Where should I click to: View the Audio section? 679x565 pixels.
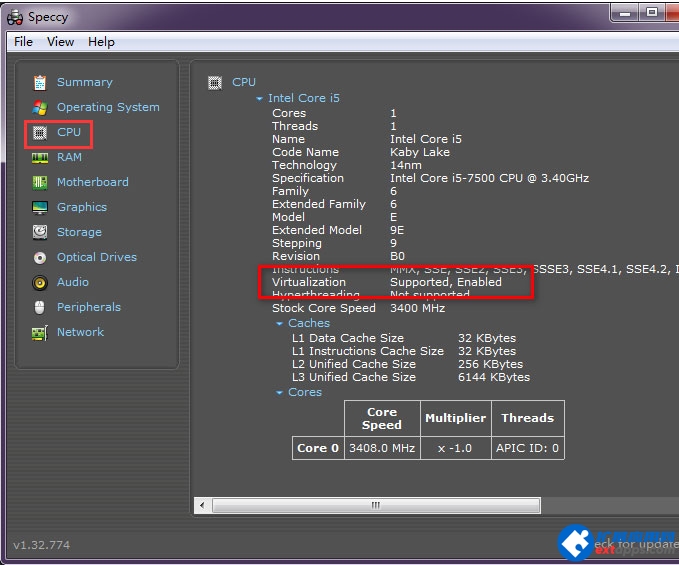click(73, 282)
